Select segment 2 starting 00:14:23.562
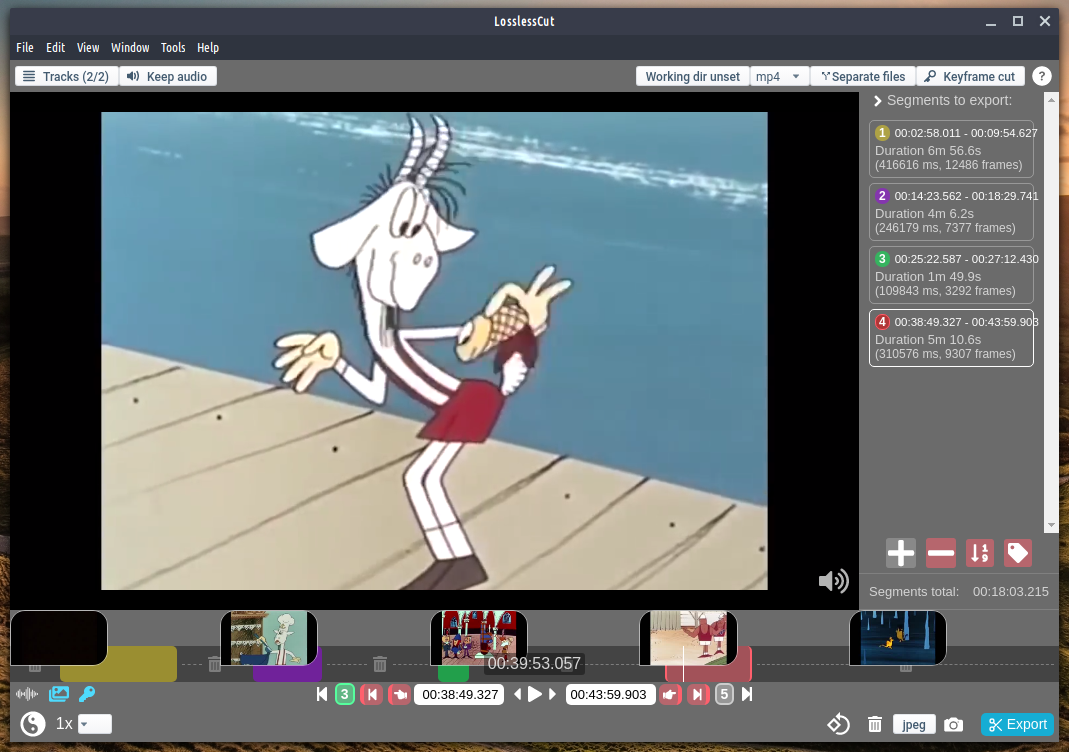Screen dimensions: 1069x752 click(951, 211)
